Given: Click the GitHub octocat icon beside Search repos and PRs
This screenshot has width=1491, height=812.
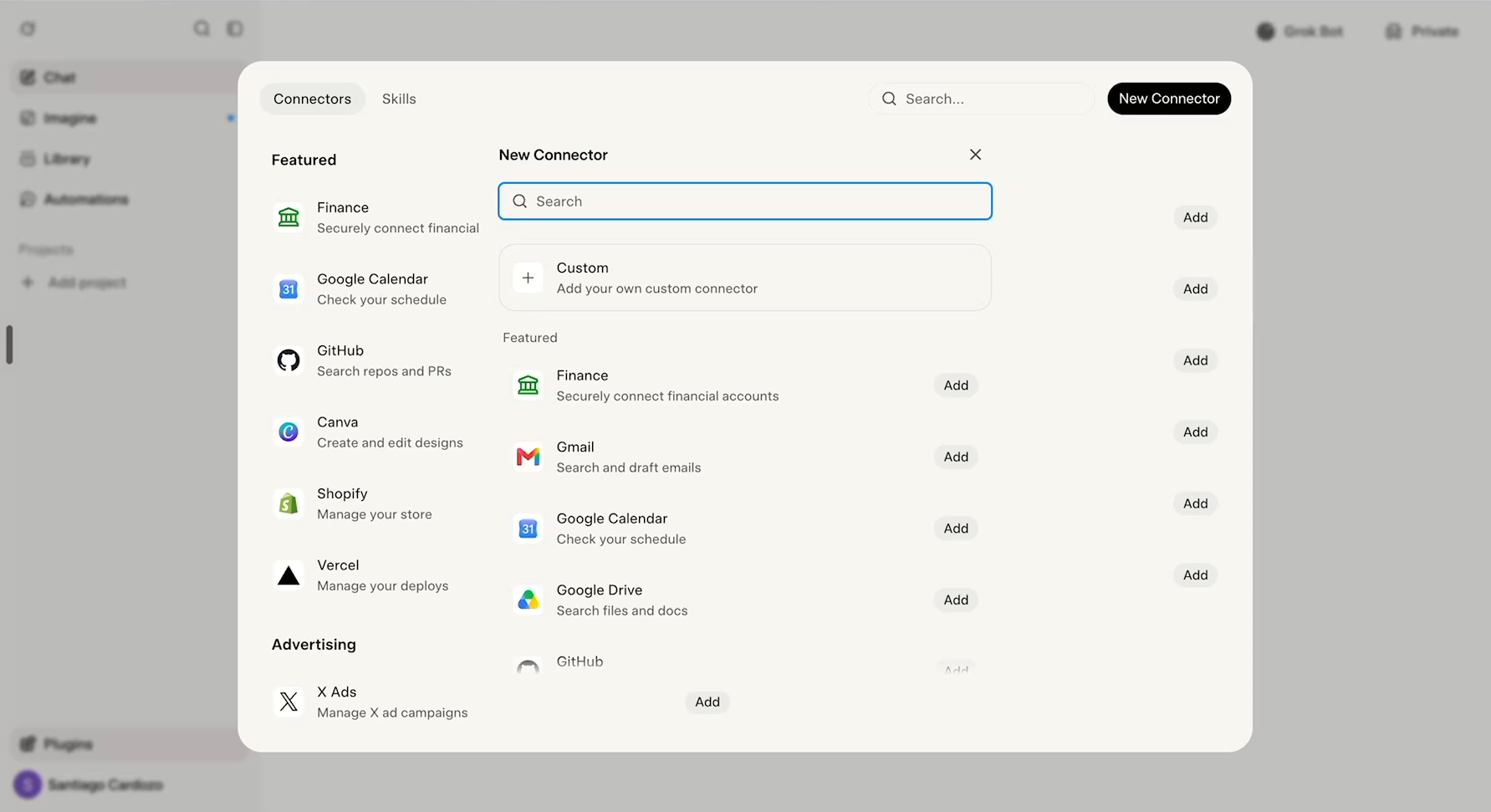Looking at the screenshot, I should coord(288,360).
